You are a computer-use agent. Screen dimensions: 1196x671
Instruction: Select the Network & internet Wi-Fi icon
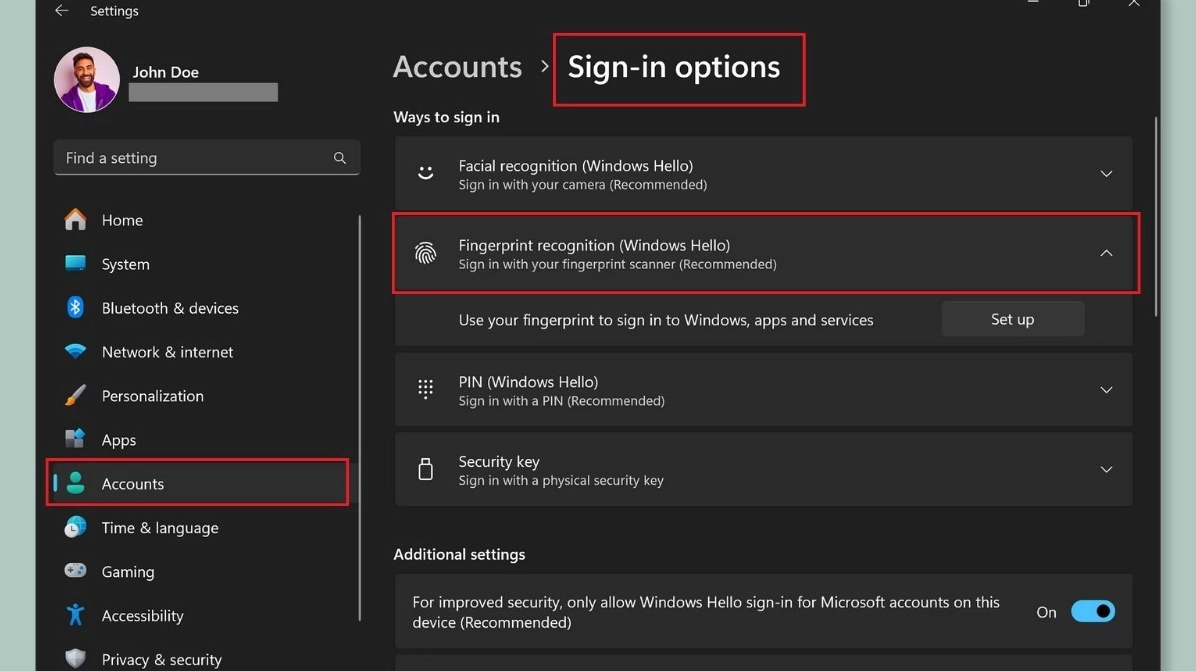coord(75,352)
